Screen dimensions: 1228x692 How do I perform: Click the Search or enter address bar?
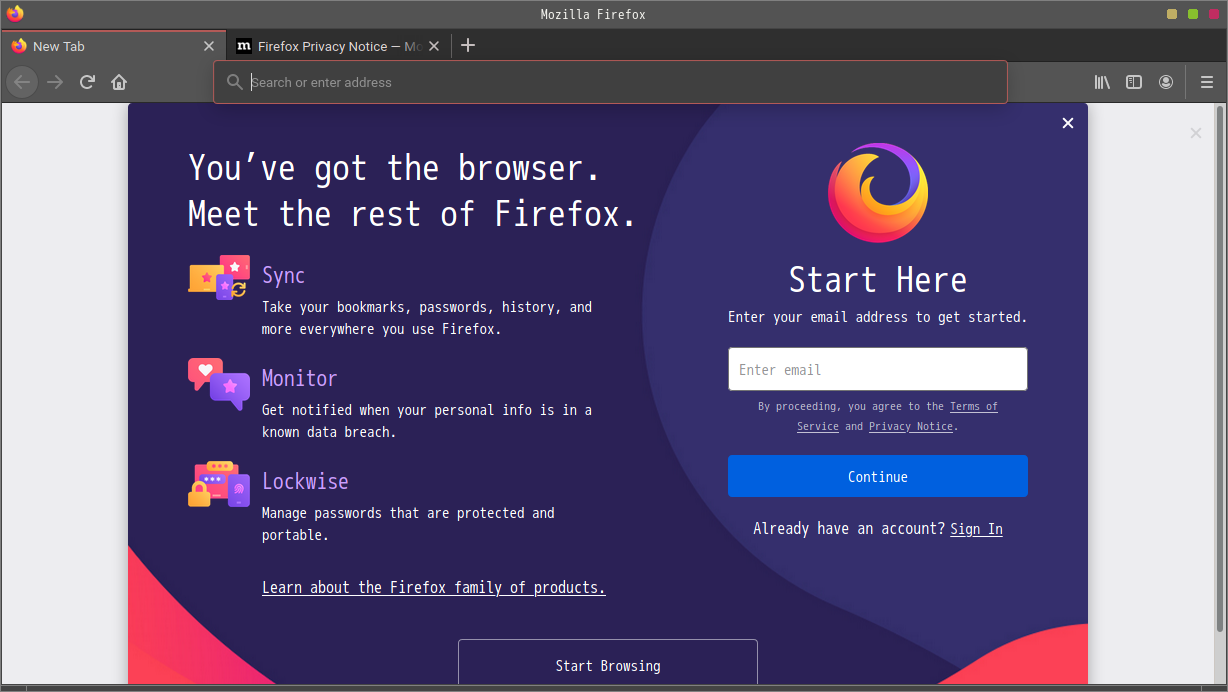[x=610, y=82]
